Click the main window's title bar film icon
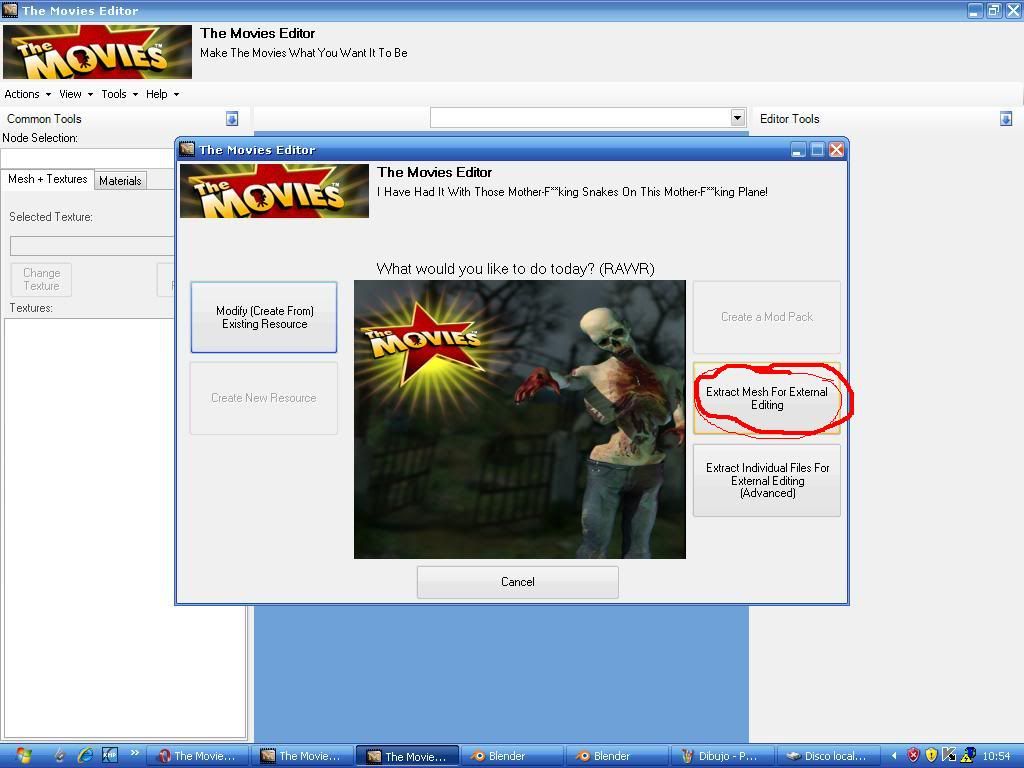Screen dimensions: 1024x768 (x=10, y=10)
